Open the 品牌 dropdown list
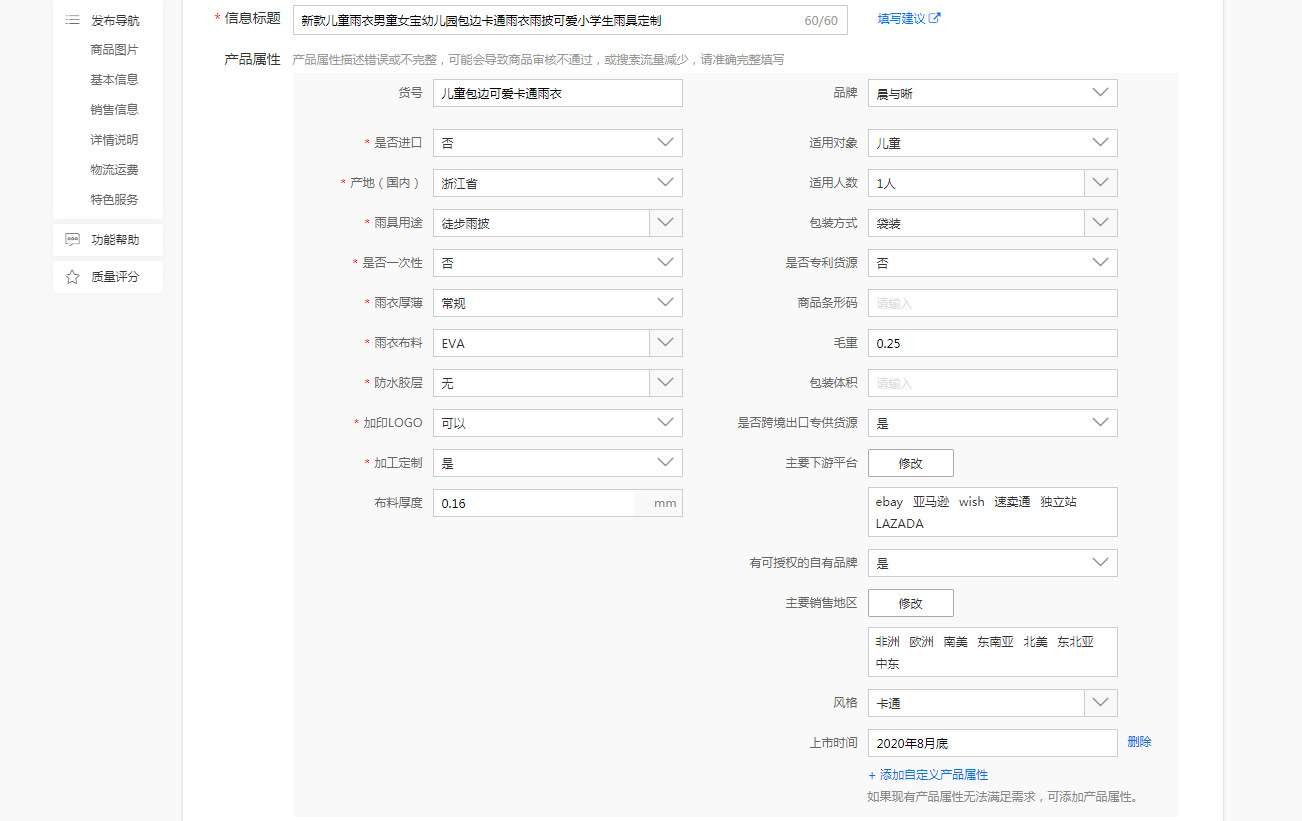Screen dimensions: 1302x821 992,93
